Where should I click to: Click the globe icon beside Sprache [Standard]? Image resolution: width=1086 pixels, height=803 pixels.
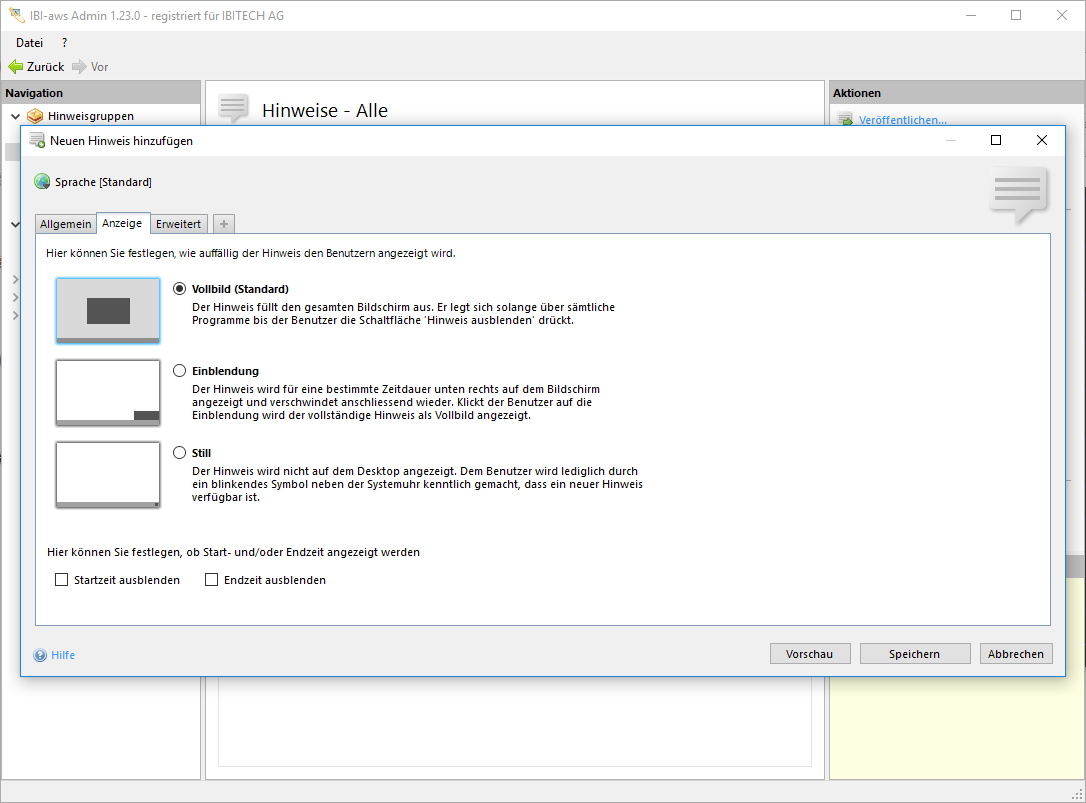42,182
